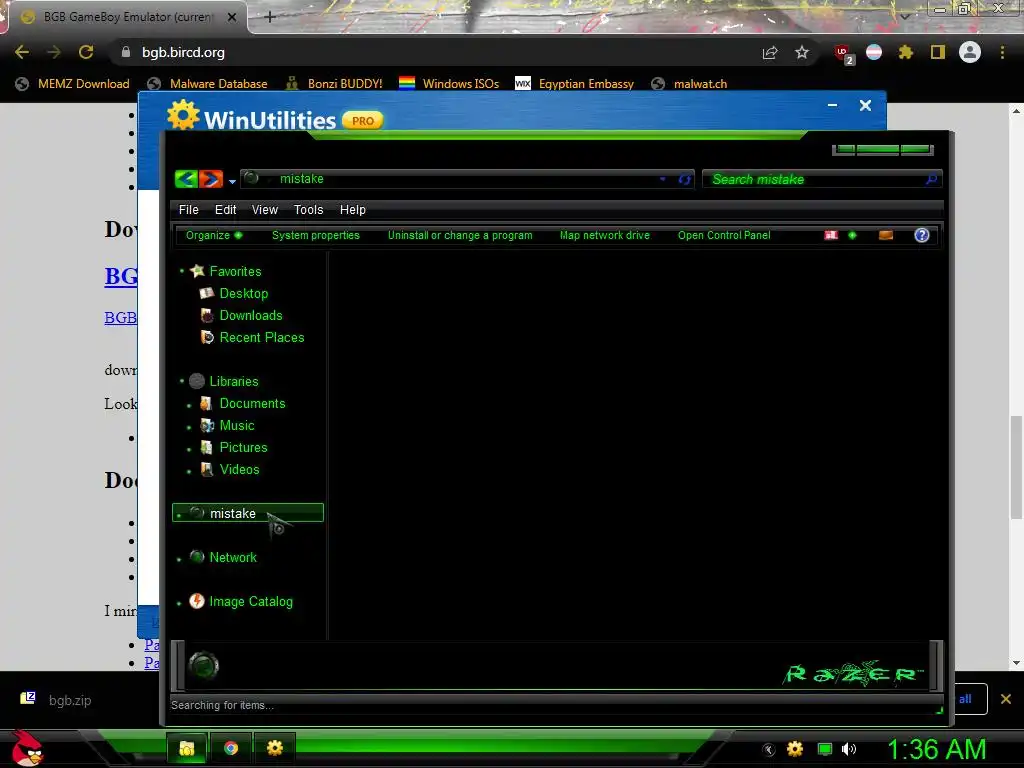Open the Documents library
1024x768 pixels.
pyautogui.click(x=252, y=404)
